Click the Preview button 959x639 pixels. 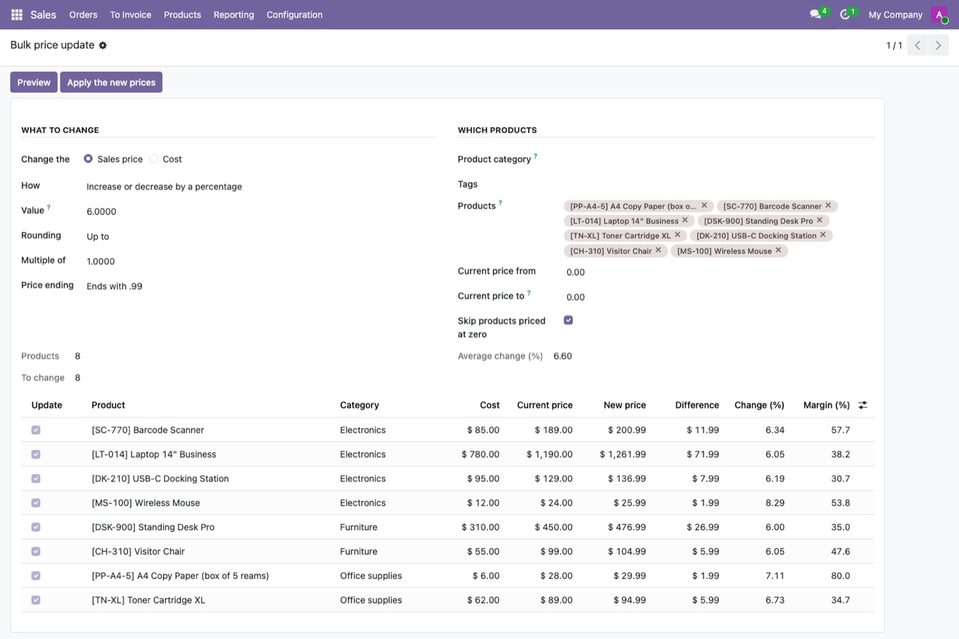point(34,83)
